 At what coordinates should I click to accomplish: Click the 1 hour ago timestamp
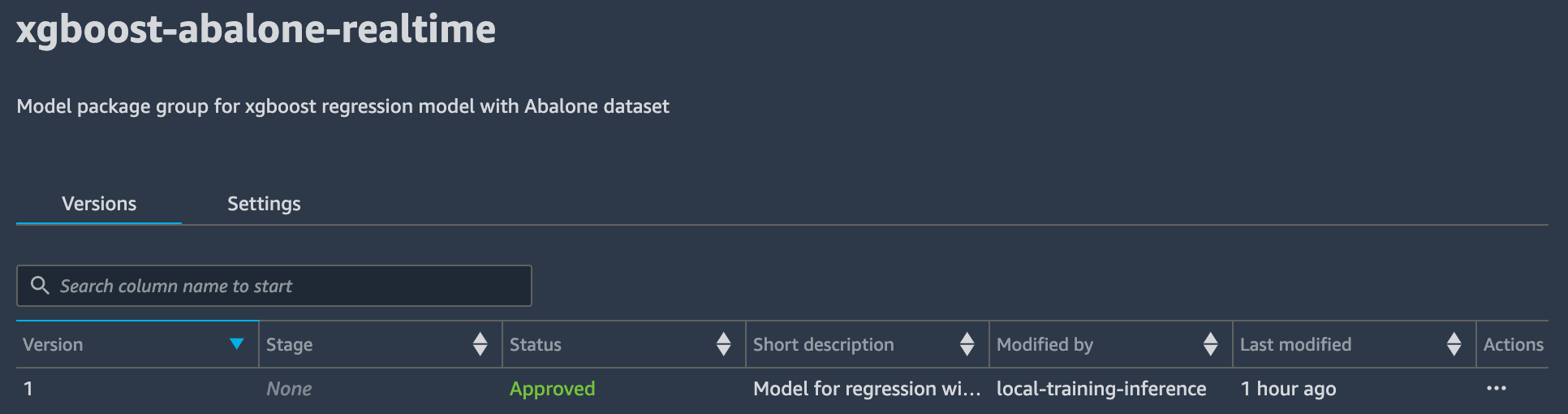(1288, 389)
